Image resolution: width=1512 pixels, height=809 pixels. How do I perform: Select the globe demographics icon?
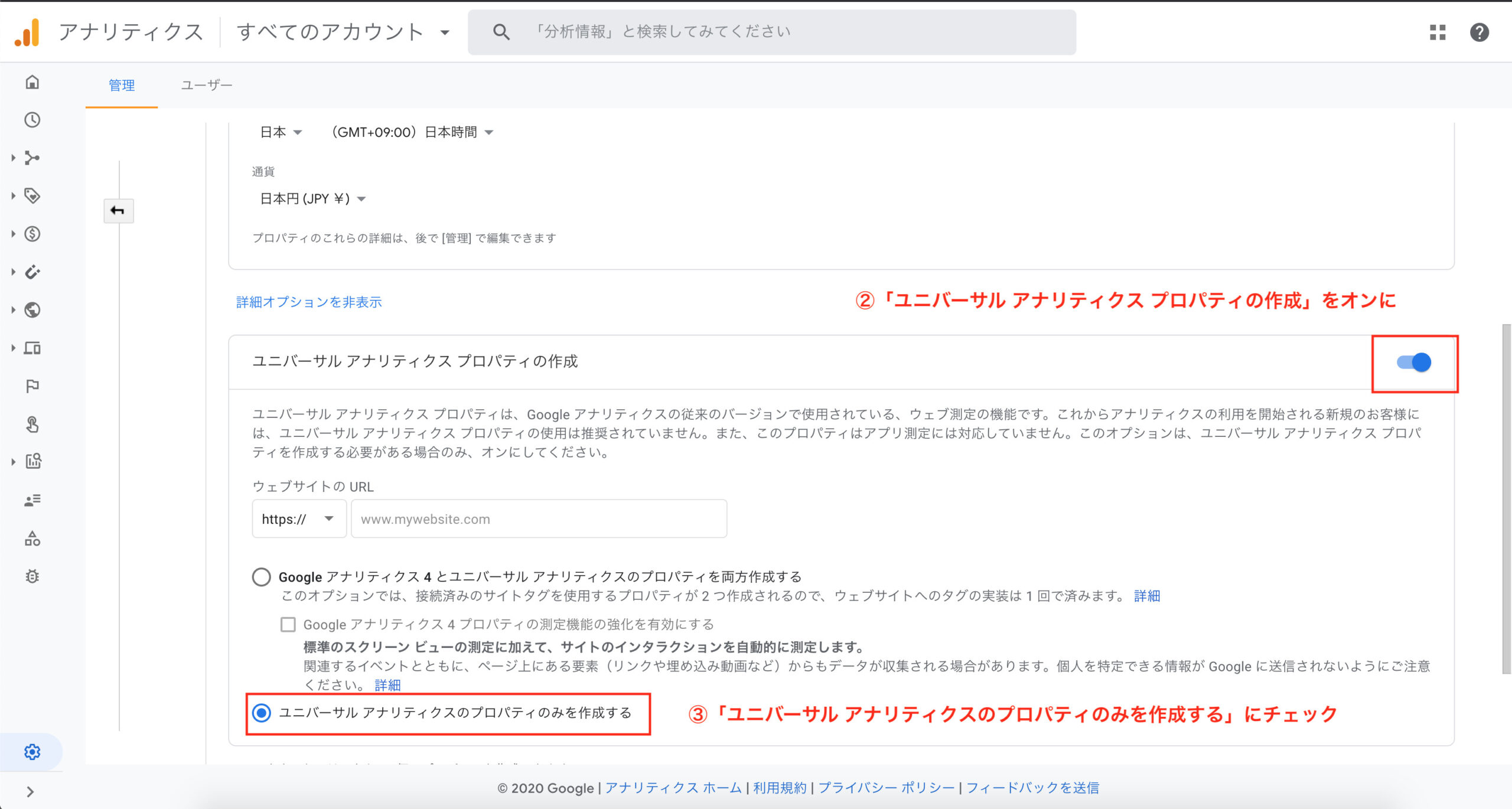(x=32, y=310)
